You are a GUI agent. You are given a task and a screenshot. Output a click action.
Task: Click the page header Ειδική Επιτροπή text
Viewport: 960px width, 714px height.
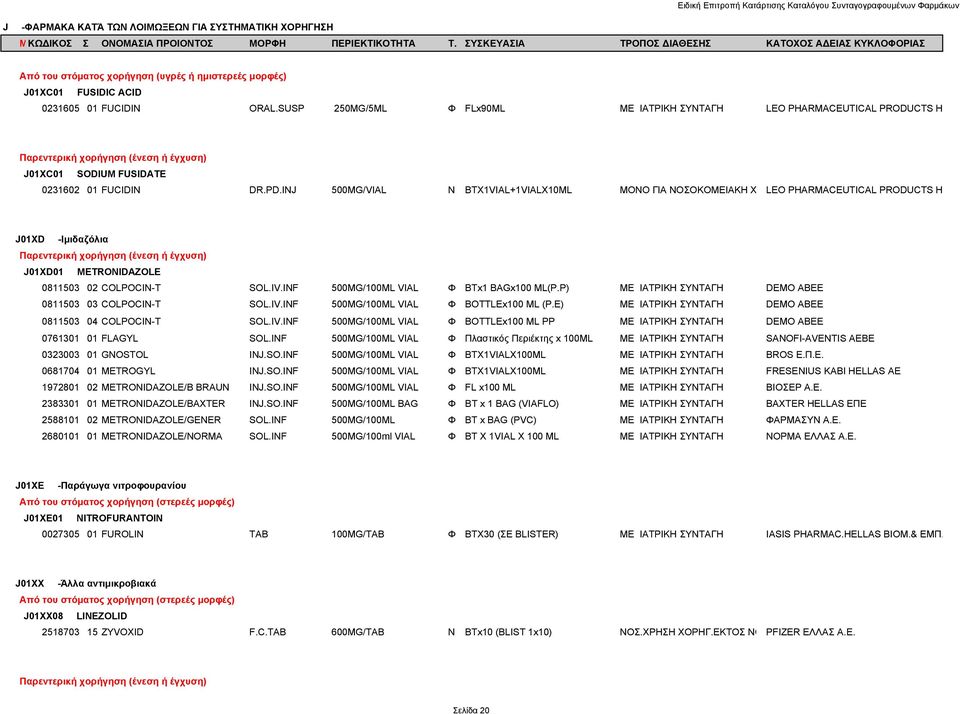tap(818, 6)
